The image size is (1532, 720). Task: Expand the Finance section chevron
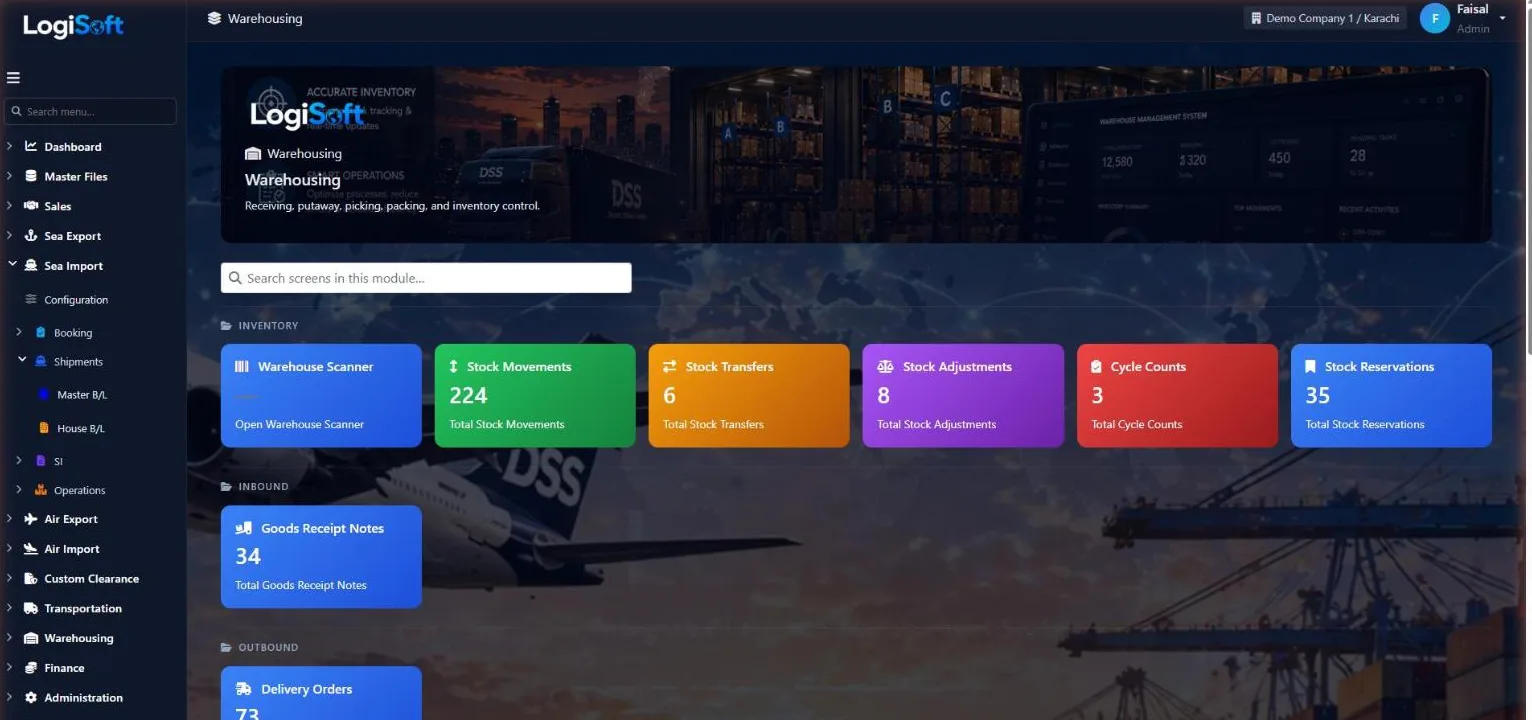[x=10, y=667]
